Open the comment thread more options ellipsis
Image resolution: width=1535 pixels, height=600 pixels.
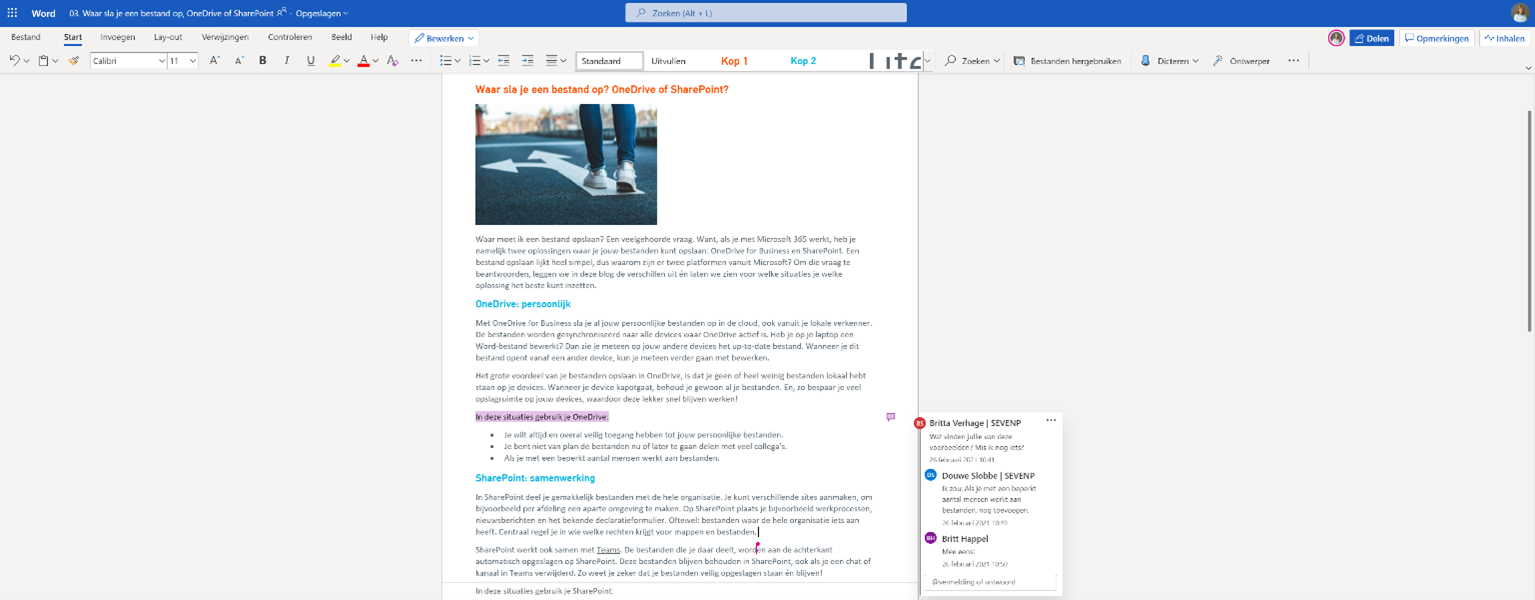click(x=1050, y=420)
